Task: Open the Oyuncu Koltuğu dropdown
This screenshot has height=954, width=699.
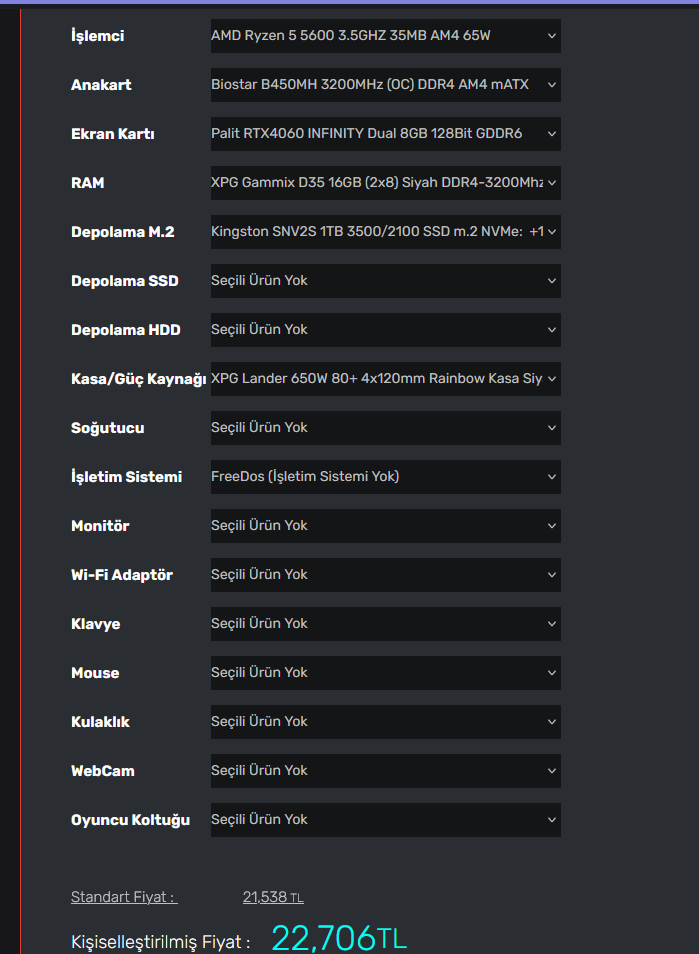Action: [x=386, y=820]
